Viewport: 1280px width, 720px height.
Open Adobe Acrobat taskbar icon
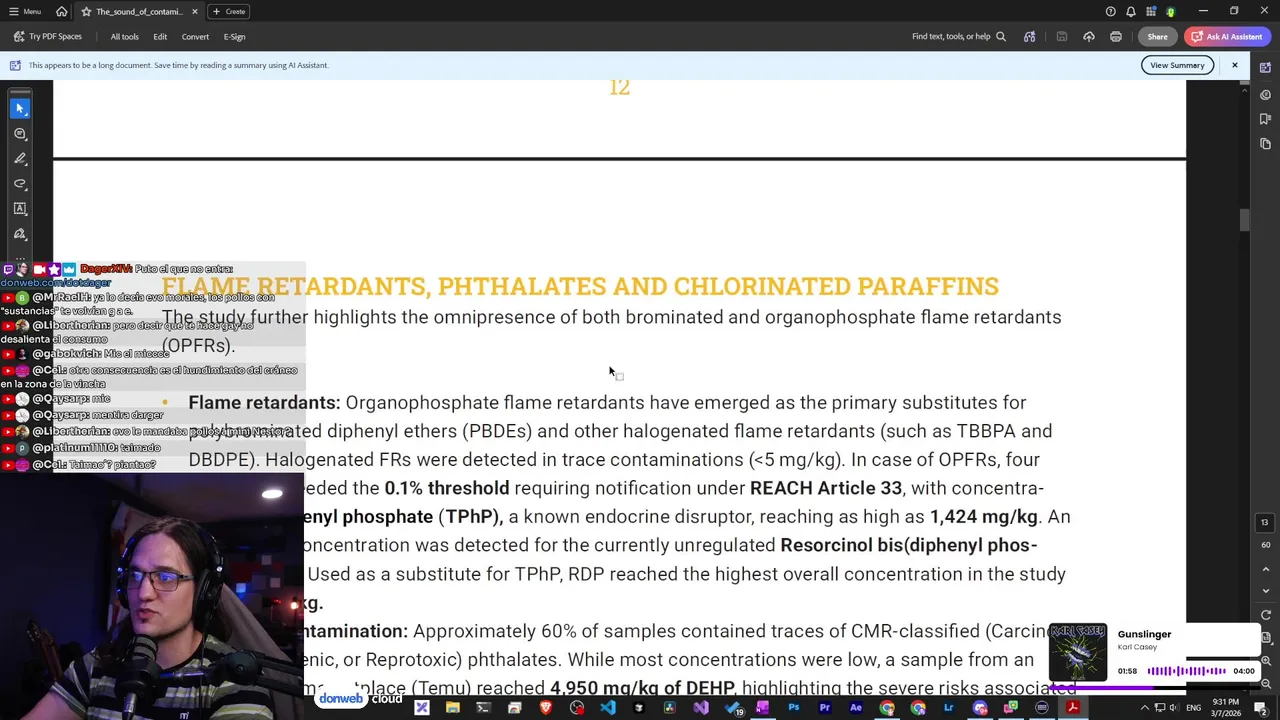coord(1072,708)
